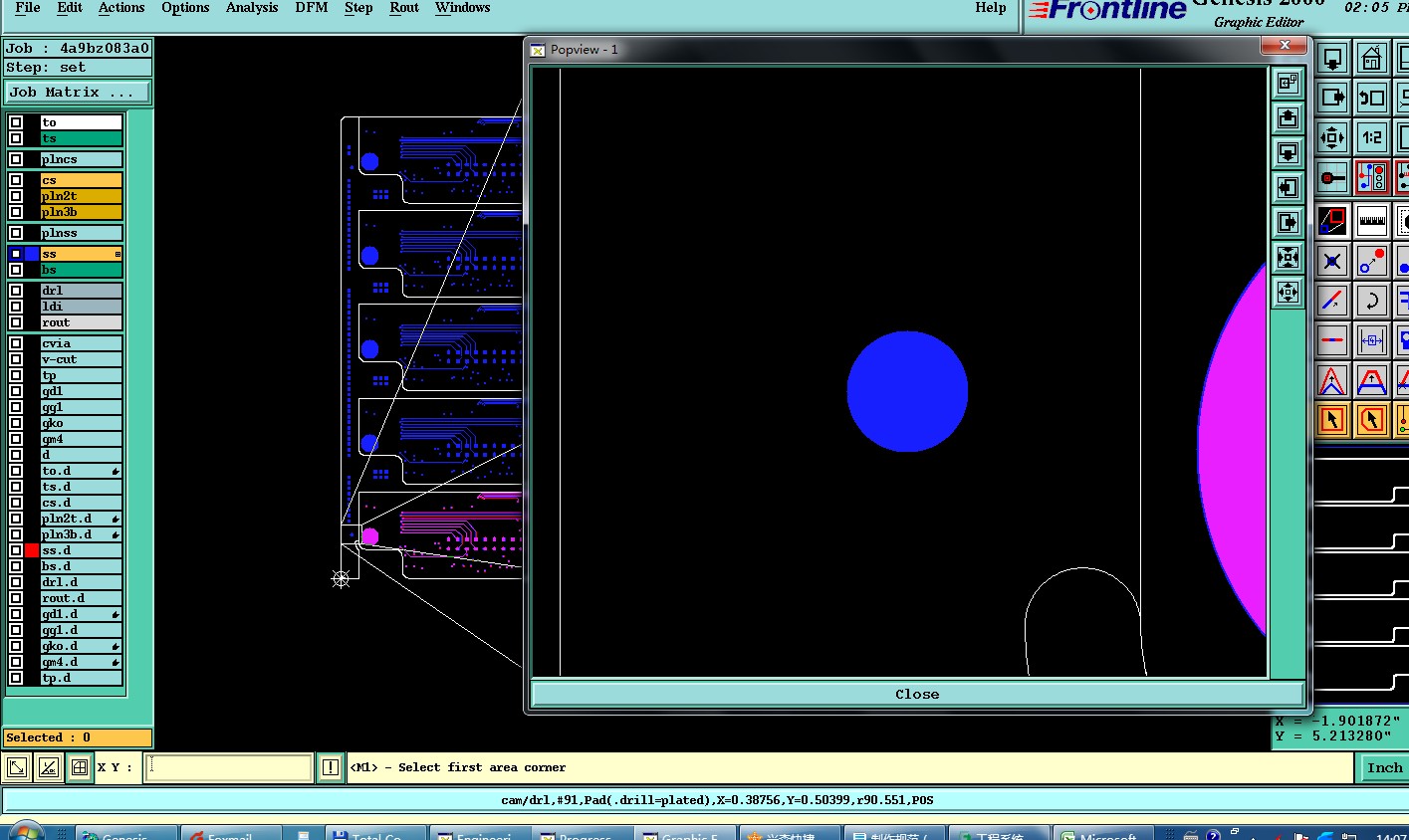The width and height of the screenshot is (1409, 840).
Task: Click popview pan up icon
Action: coord(1288,118)
